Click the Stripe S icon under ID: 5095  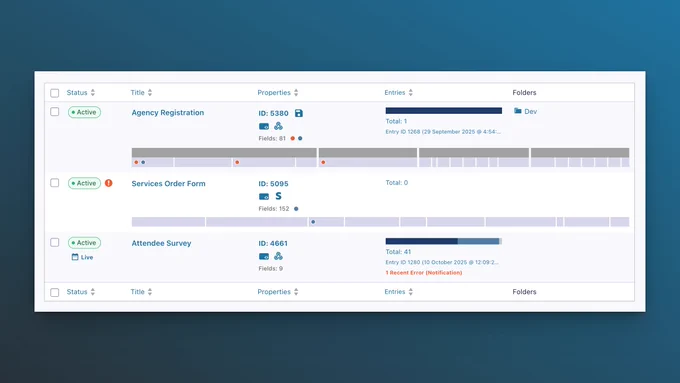[278, 196]
